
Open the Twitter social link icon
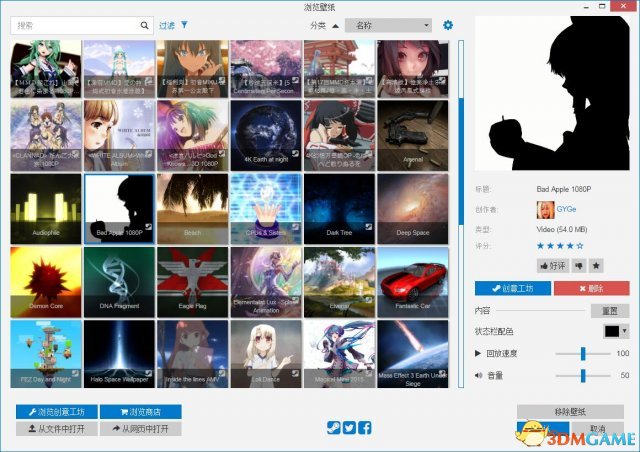(349, 428)
